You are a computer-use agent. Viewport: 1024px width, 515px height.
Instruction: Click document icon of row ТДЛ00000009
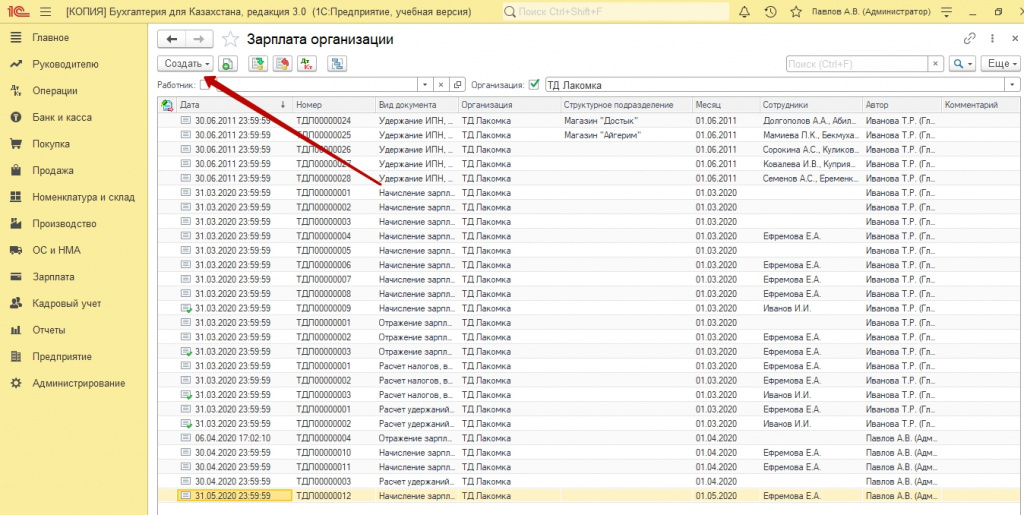point(185,308)
